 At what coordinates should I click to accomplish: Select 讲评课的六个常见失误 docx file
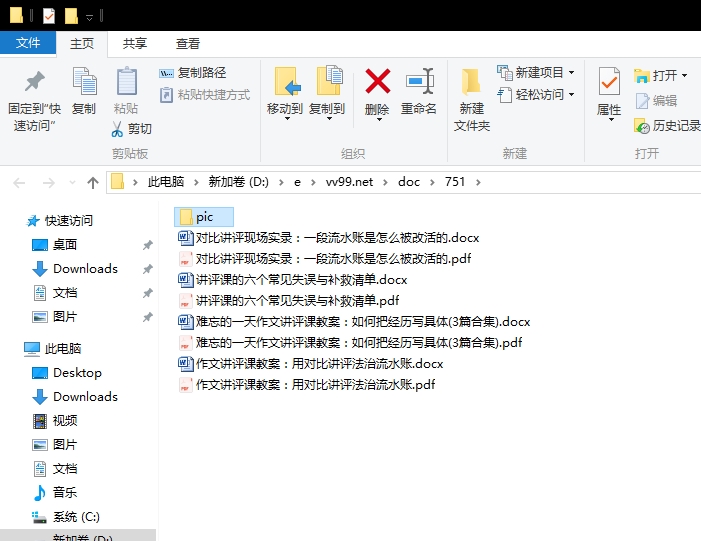293,279
